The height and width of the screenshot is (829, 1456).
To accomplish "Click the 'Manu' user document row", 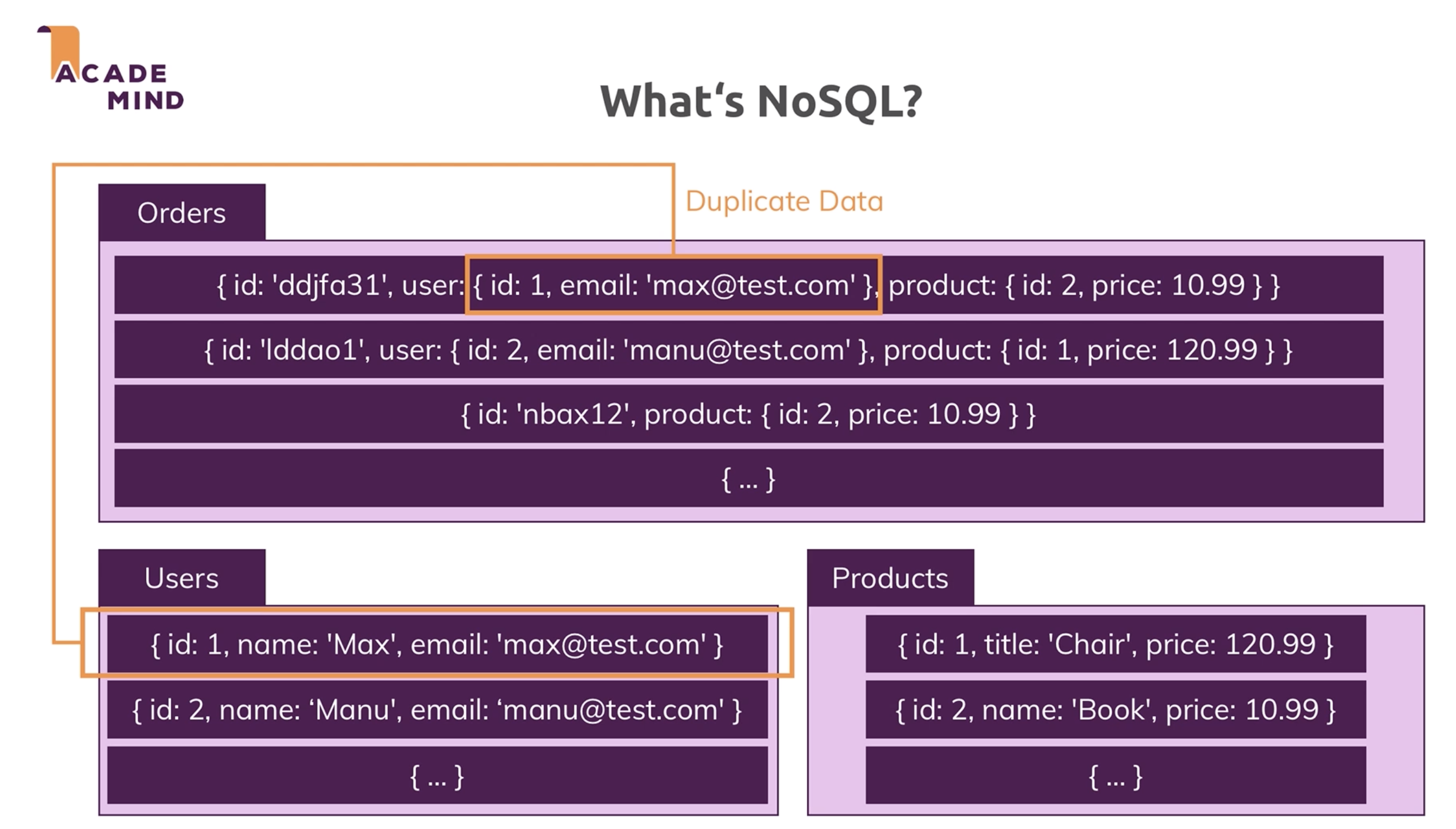I will [436, 710].
